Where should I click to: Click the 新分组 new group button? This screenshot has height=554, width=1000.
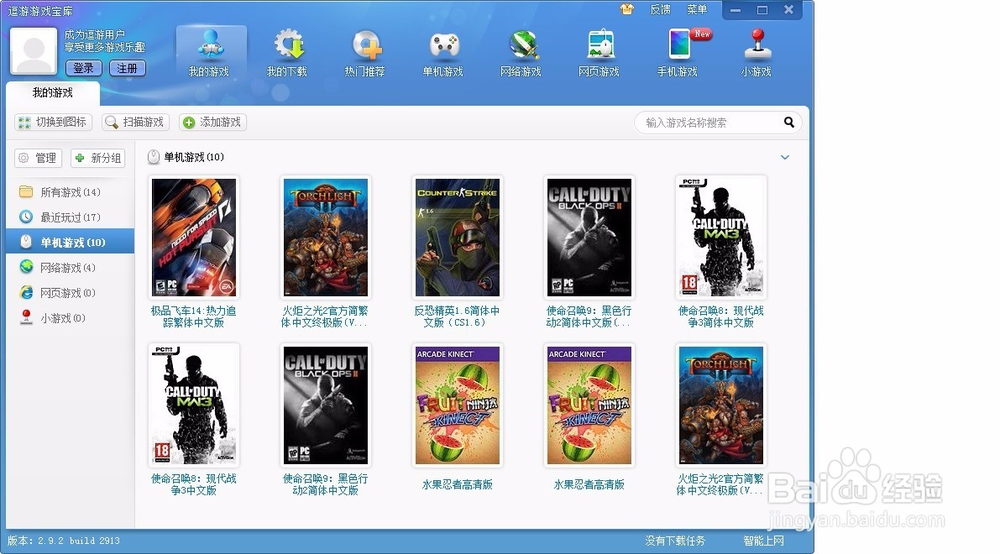click(98, 157)
